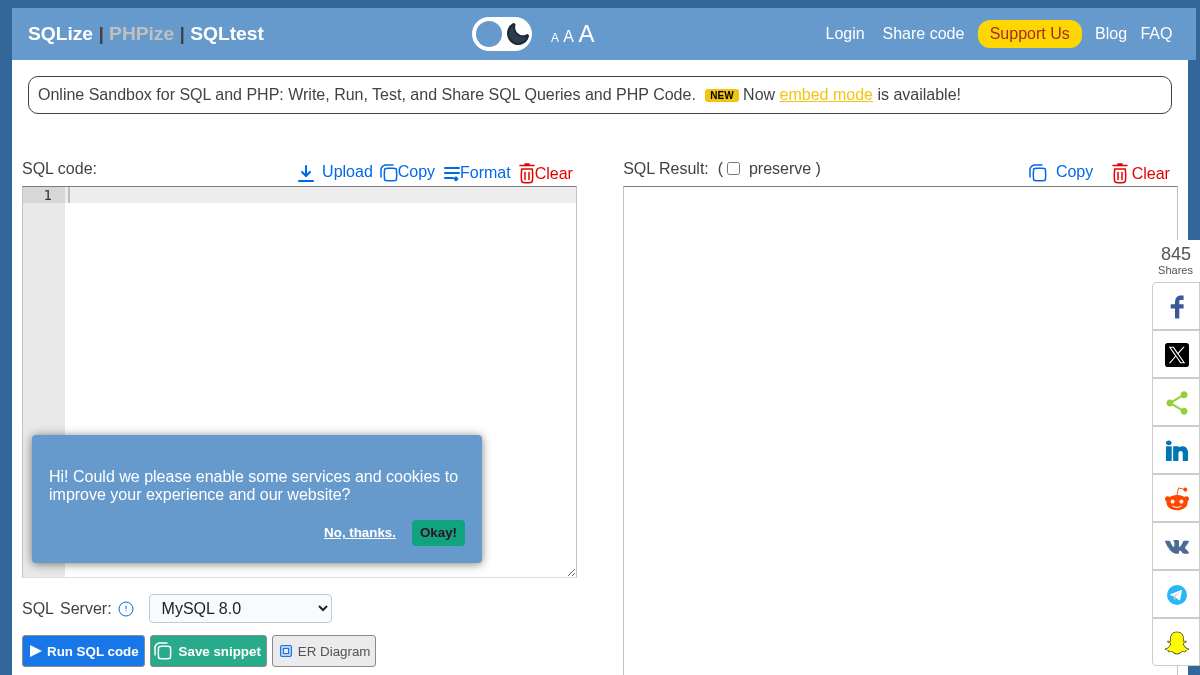This screenshot has width=1200, height=675.
Task: Open the Login page
Action: (845, 34)
